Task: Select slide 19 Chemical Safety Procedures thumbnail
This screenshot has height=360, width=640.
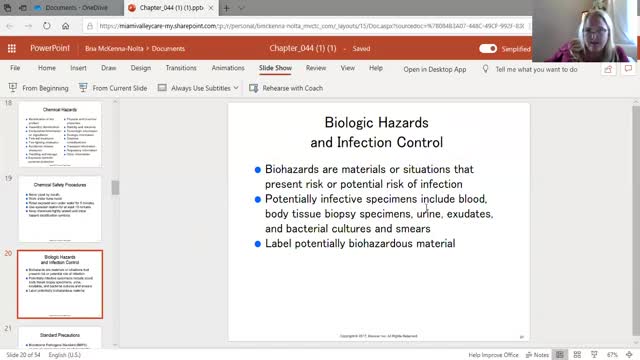Action: click(60, 209)
